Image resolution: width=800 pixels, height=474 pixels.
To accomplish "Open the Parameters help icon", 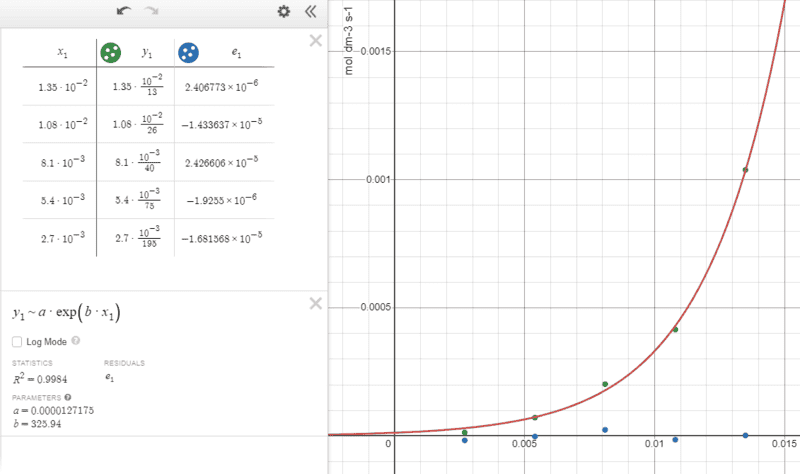I will (x=68, y=397).
